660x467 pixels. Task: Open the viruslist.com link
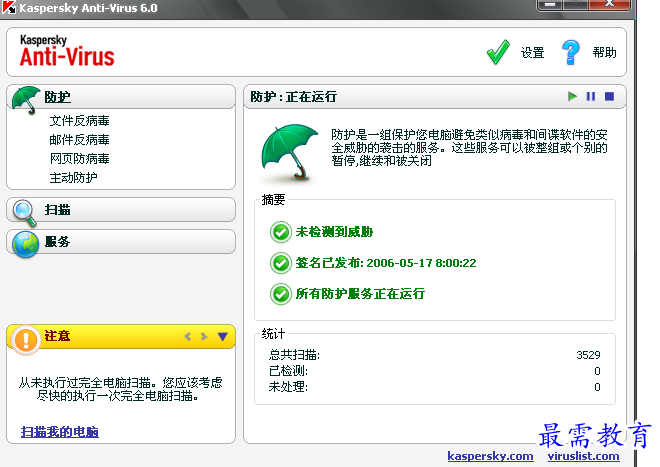(583, 456)
